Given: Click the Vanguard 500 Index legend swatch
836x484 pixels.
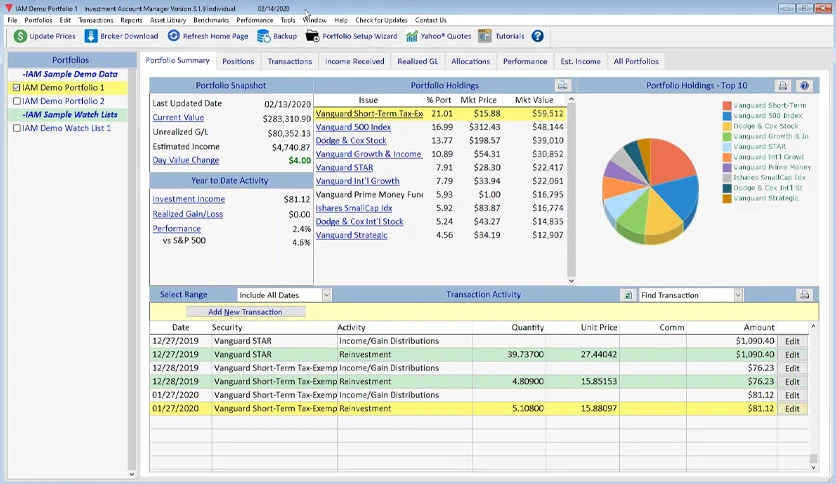Looking at the screenshot, I should coord(727,116).
